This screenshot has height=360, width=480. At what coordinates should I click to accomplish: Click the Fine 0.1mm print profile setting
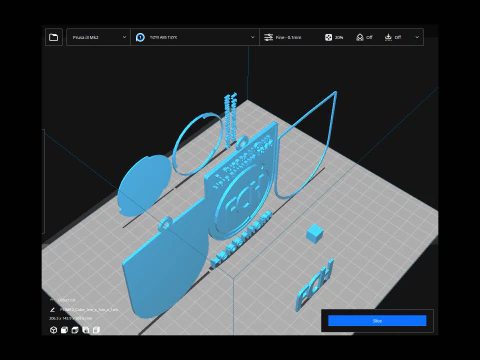tap(289, 37)
